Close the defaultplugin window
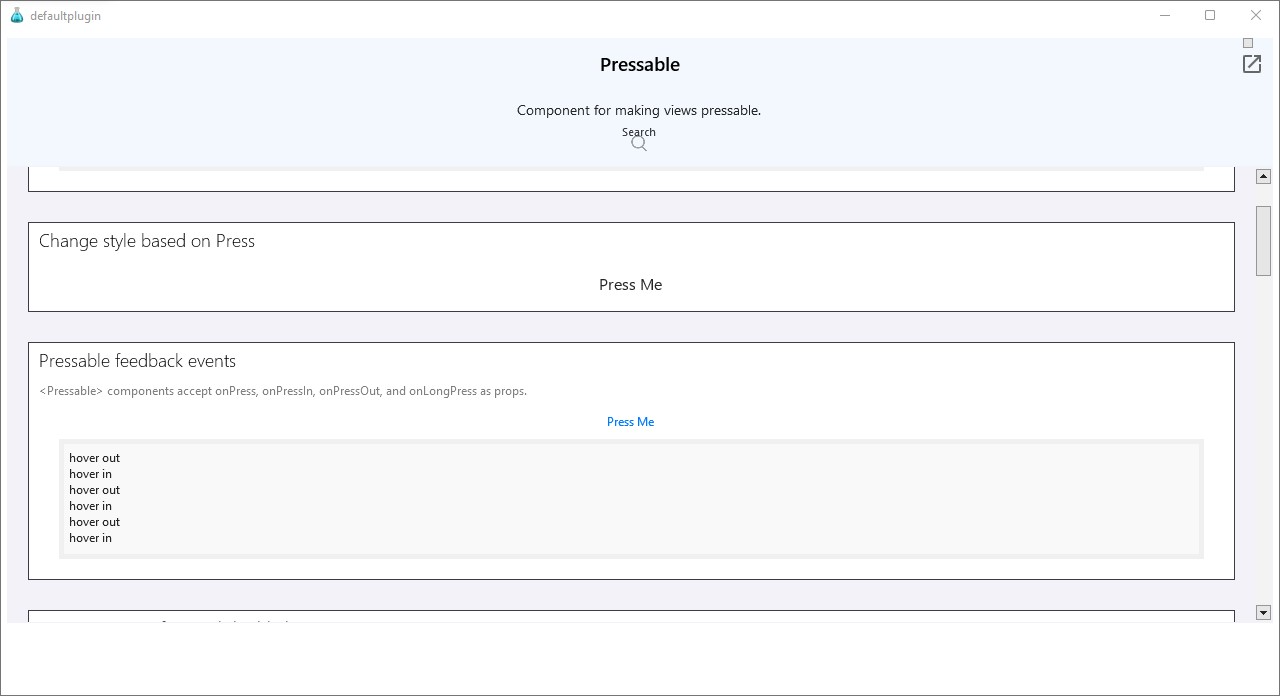Viewport: 1280px width, 696px height. (1256, 15)
